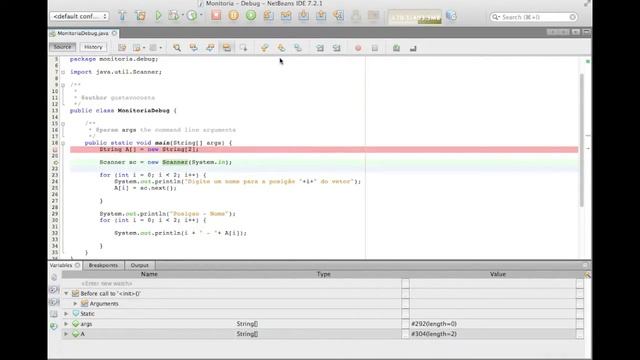This screenshot has height=360, width=640.
Task: Collapse the fold at the main method line
Action: tap(63, 143)
